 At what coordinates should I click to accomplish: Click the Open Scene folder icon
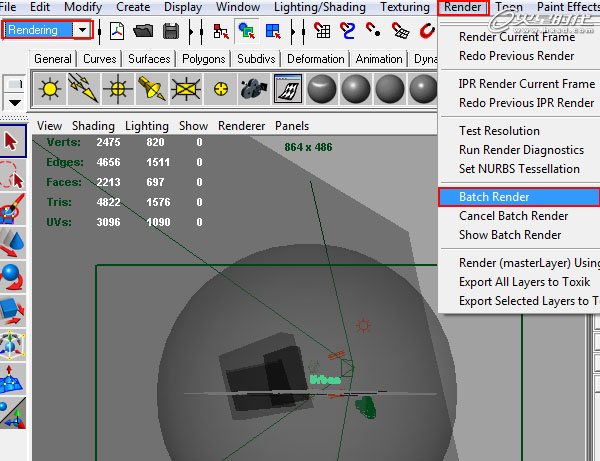(x=143, y=31)
